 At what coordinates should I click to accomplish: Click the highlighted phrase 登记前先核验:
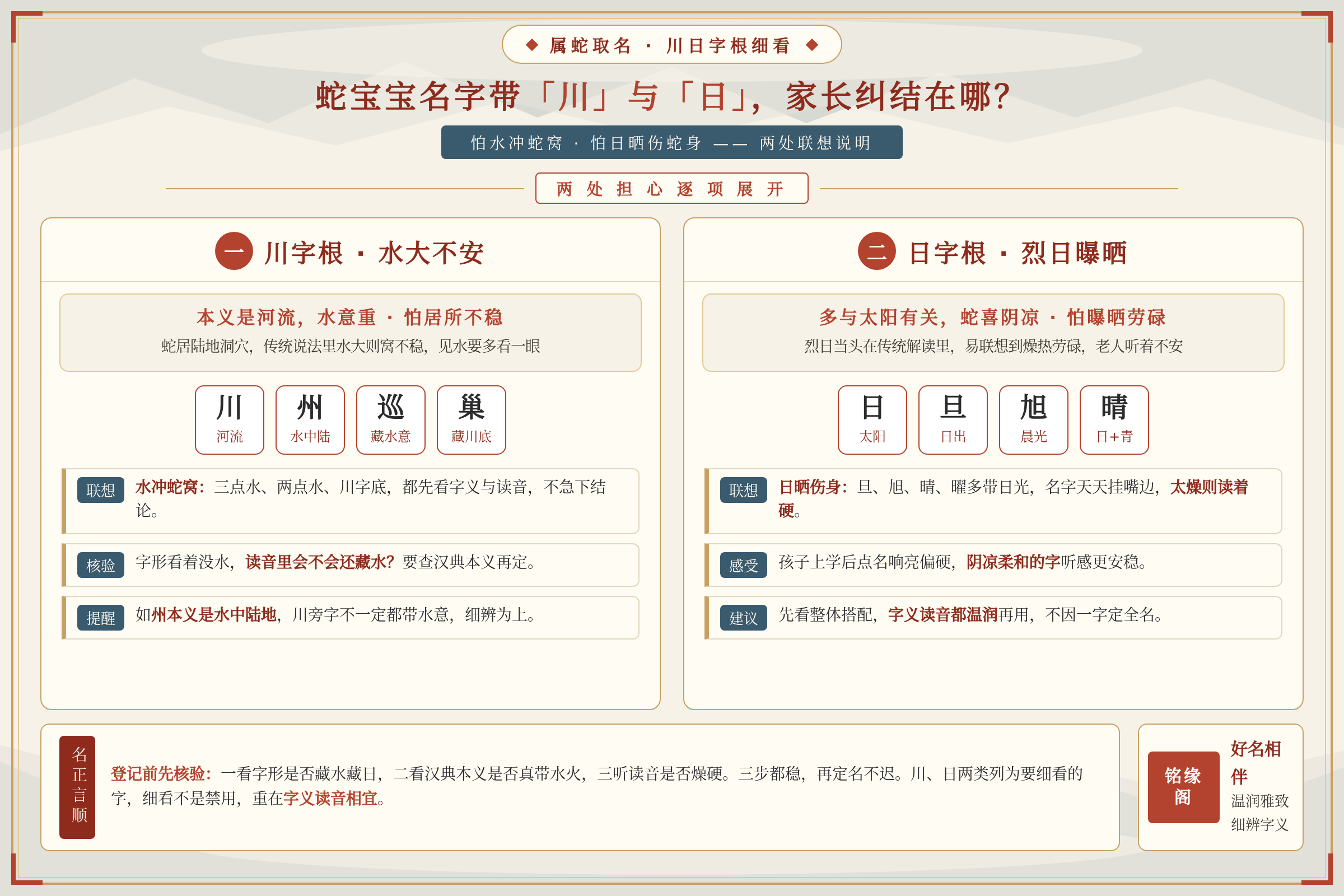click(x=161, y=773)
